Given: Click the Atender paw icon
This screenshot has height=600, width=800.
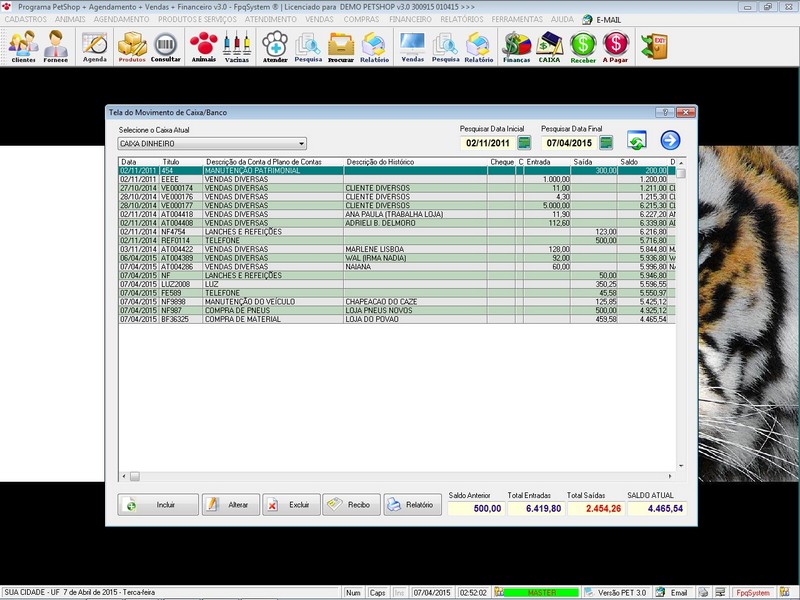Looking at the screenshot, I should pyautogui.click(x=275, y=46).
